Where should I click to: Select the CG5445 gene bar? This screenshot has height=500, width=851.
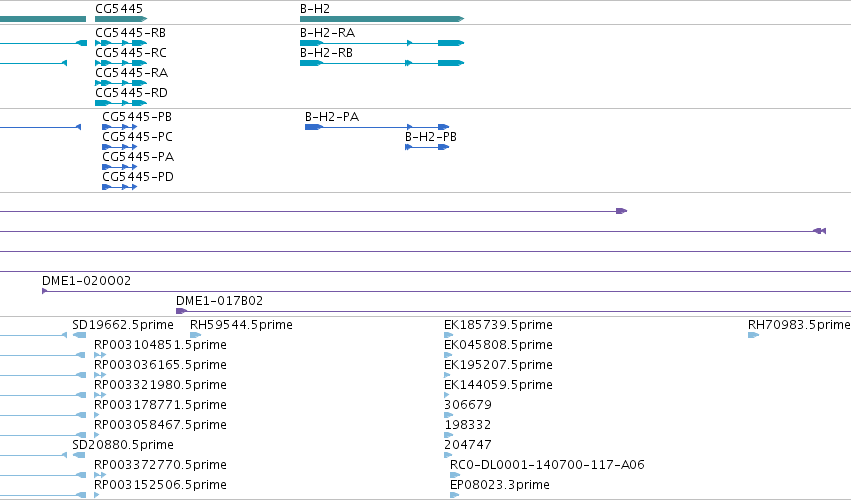pos(121,19)
